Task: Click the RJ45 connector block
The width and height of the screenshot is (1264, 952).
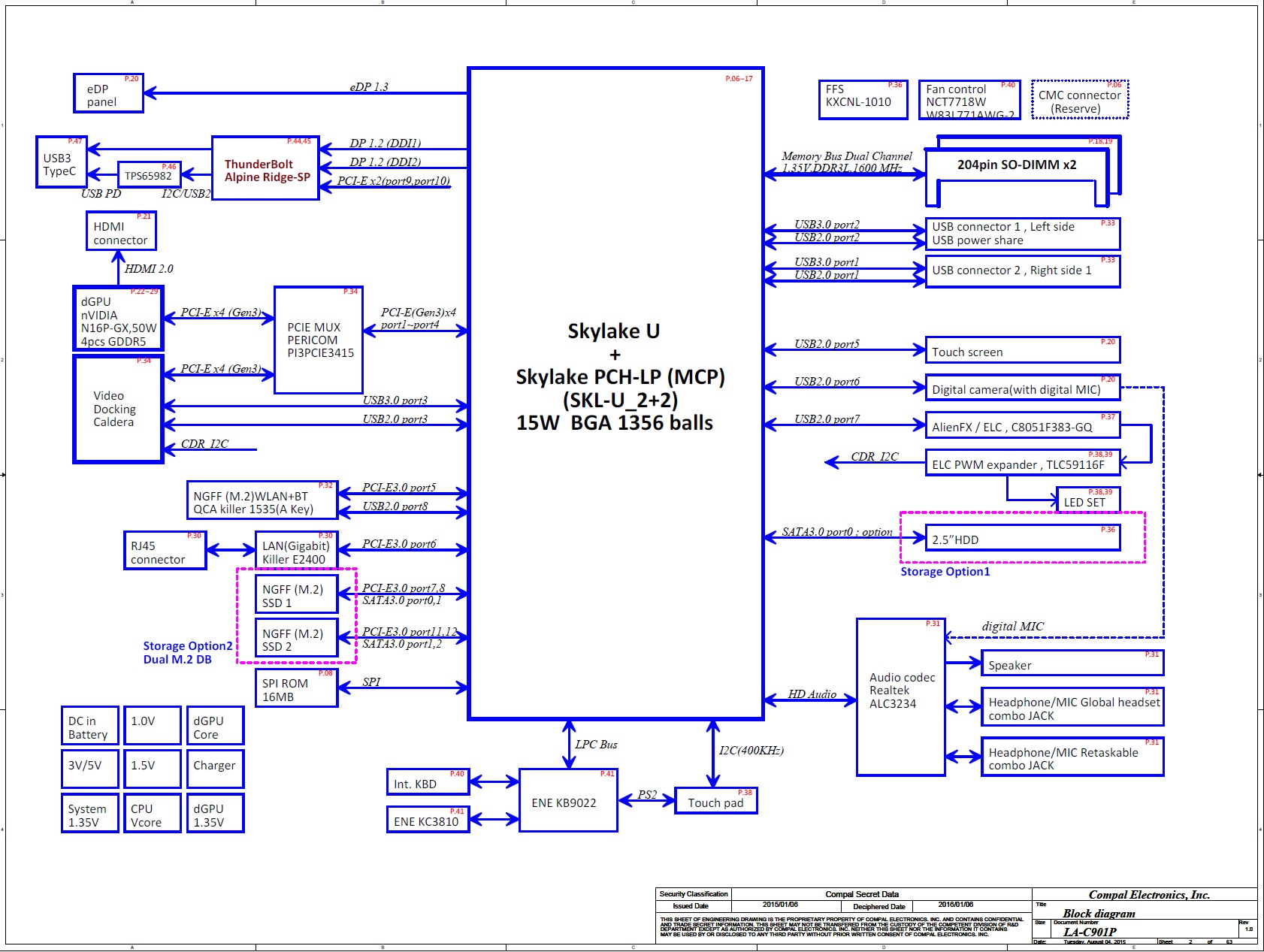Action: 165,551
